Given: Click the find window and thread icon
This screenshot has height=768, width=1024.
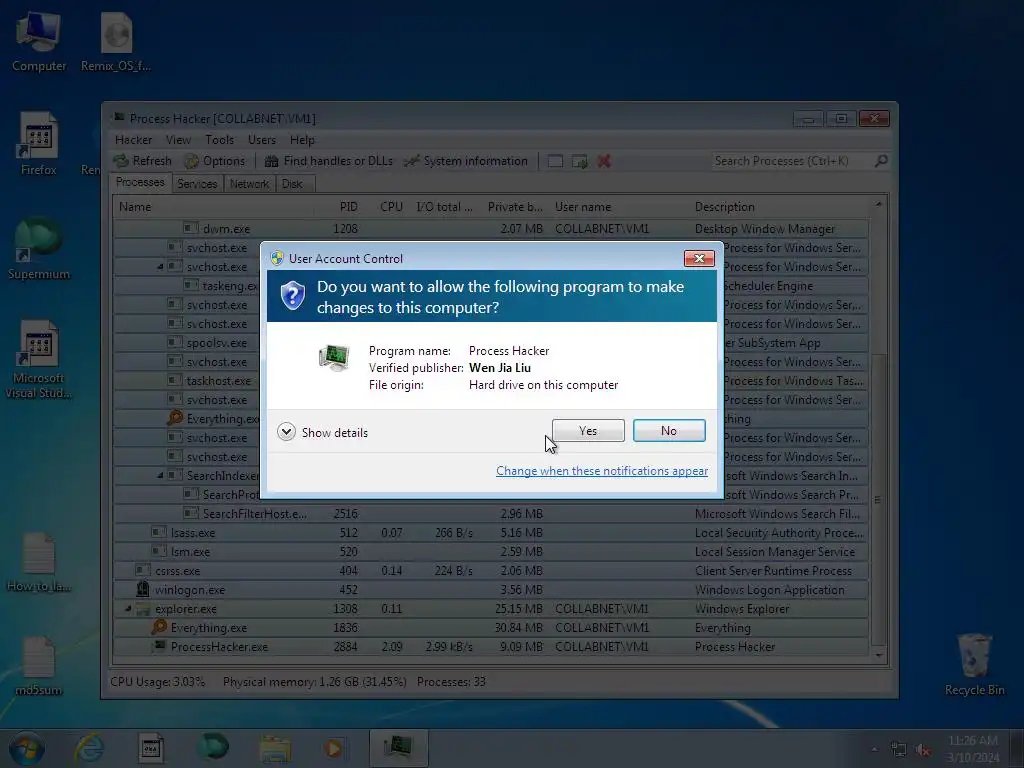Looking at the screenshot, I should coord(579,161).
